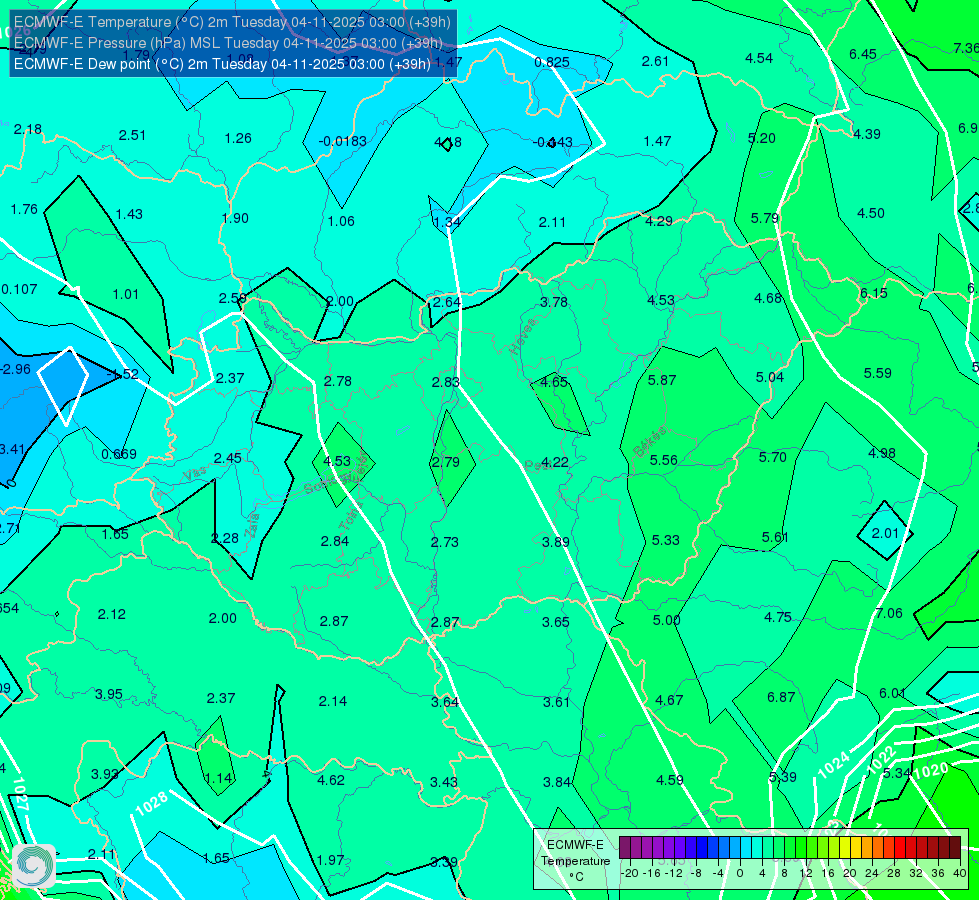The height and width of the screenshot is (900, 979).
Task: Click the temperature value -1.52
Action: tap(124, 374)
